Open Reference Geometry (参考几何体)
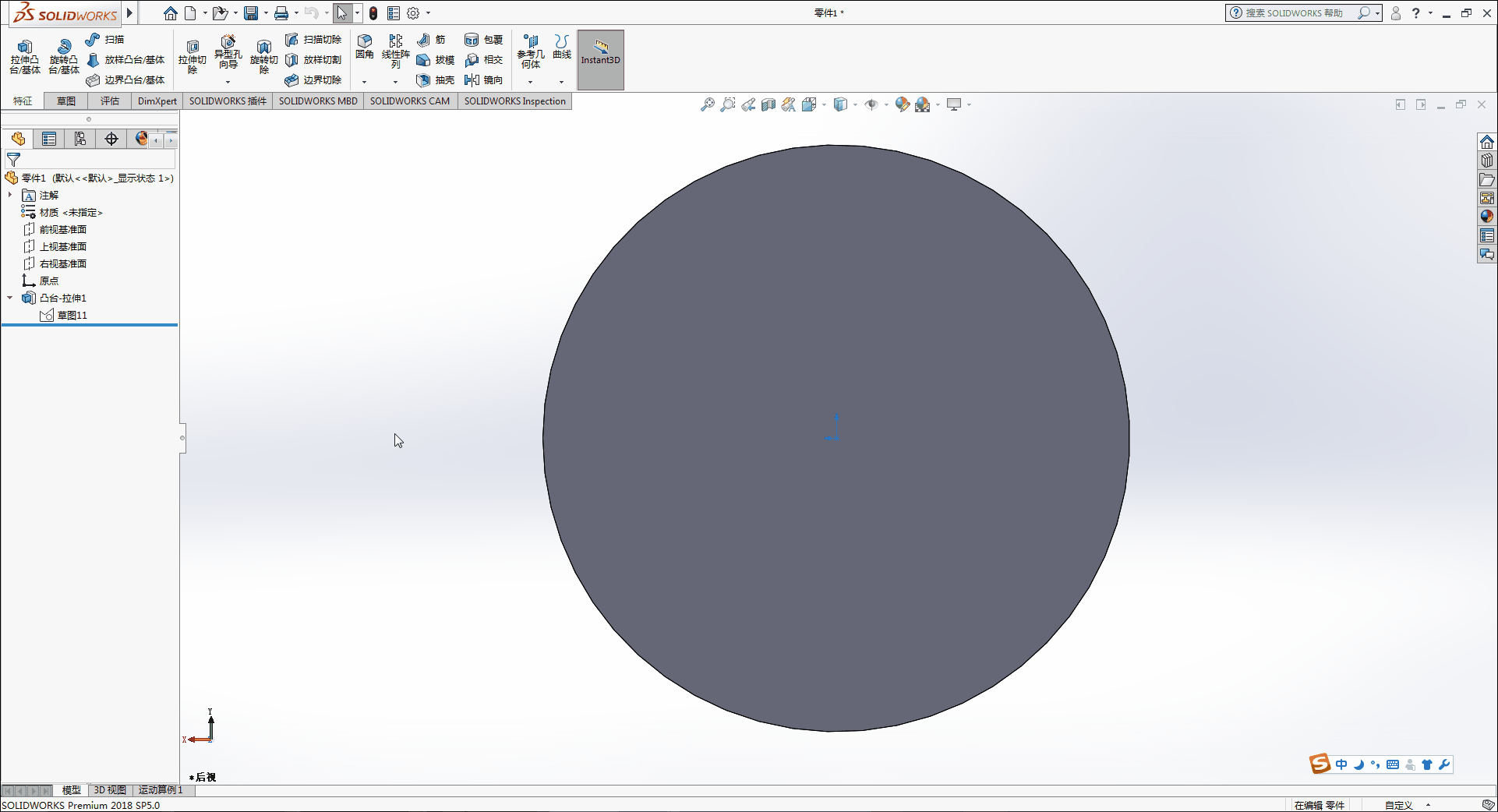Viewport: 1498px width, 812px height. [531, 51]
